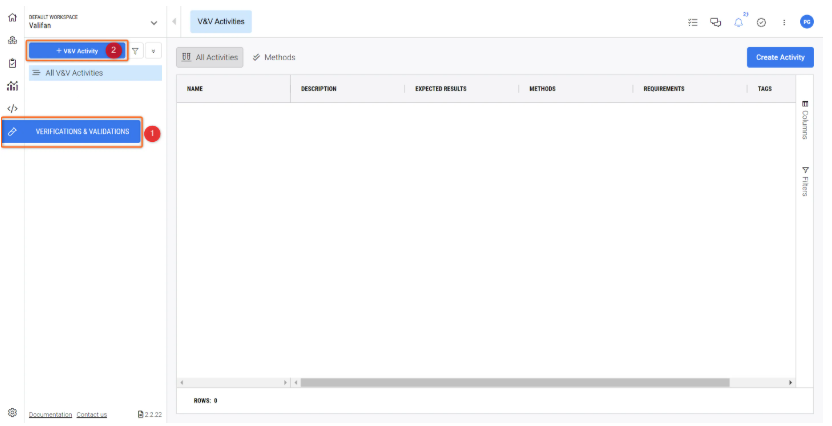Select All V&V Activities list item
Viewport: 832px width, 426px height.
(96, 73)
